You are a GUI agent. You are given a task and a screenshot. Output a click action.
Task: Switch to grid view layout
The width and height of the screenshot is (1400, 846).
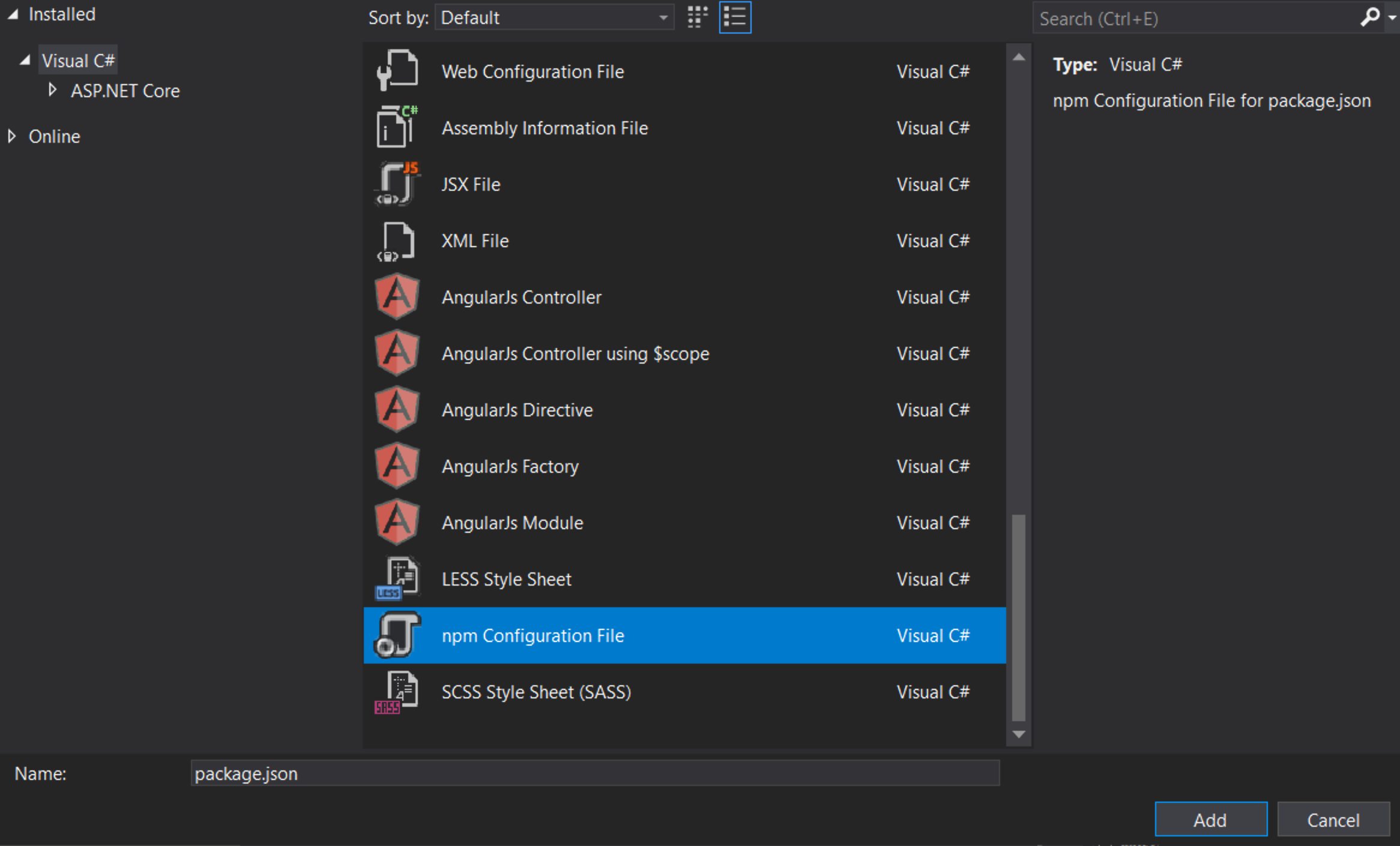[698, 17]
